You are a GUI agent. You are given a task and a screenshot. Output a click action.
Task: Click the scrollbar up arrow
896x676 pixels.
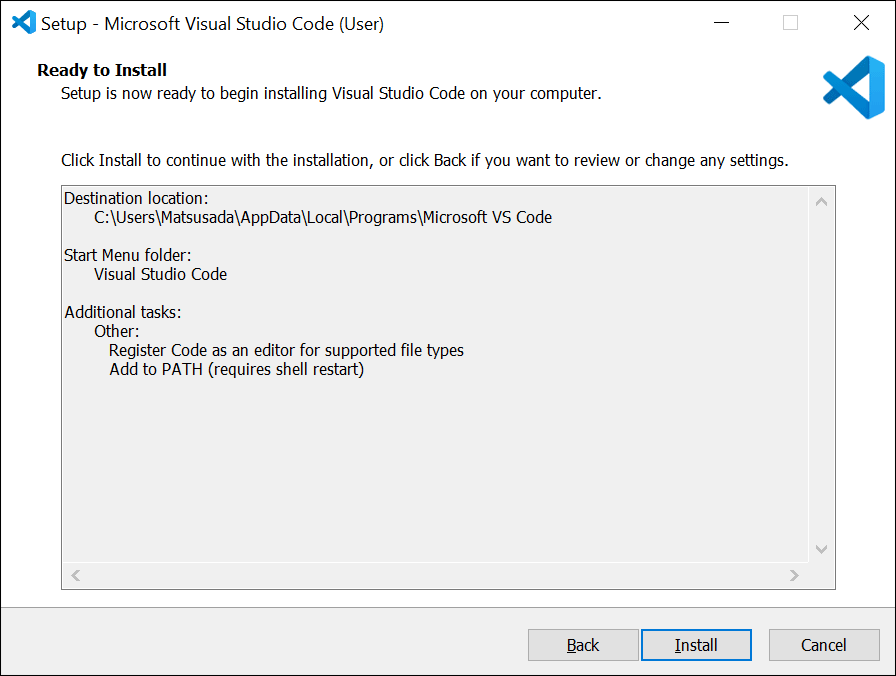click(821, 200)
